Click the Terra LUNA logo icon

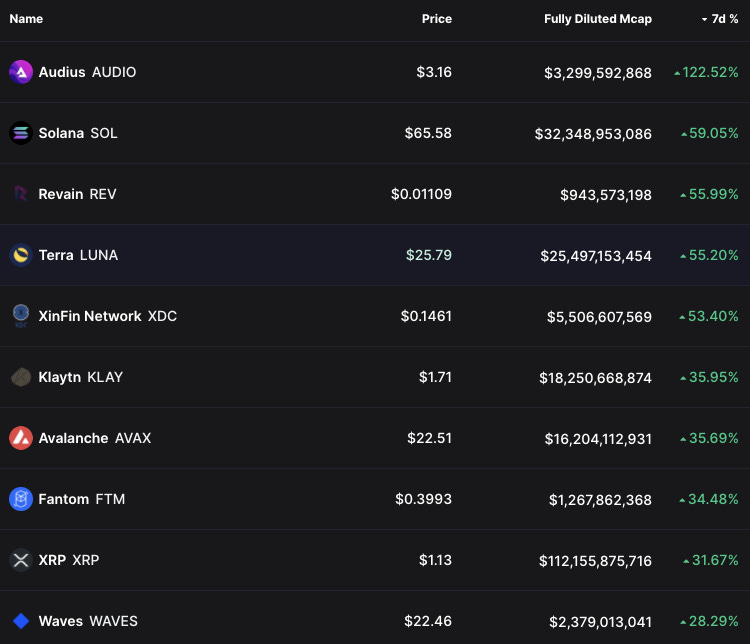(21, 255)
